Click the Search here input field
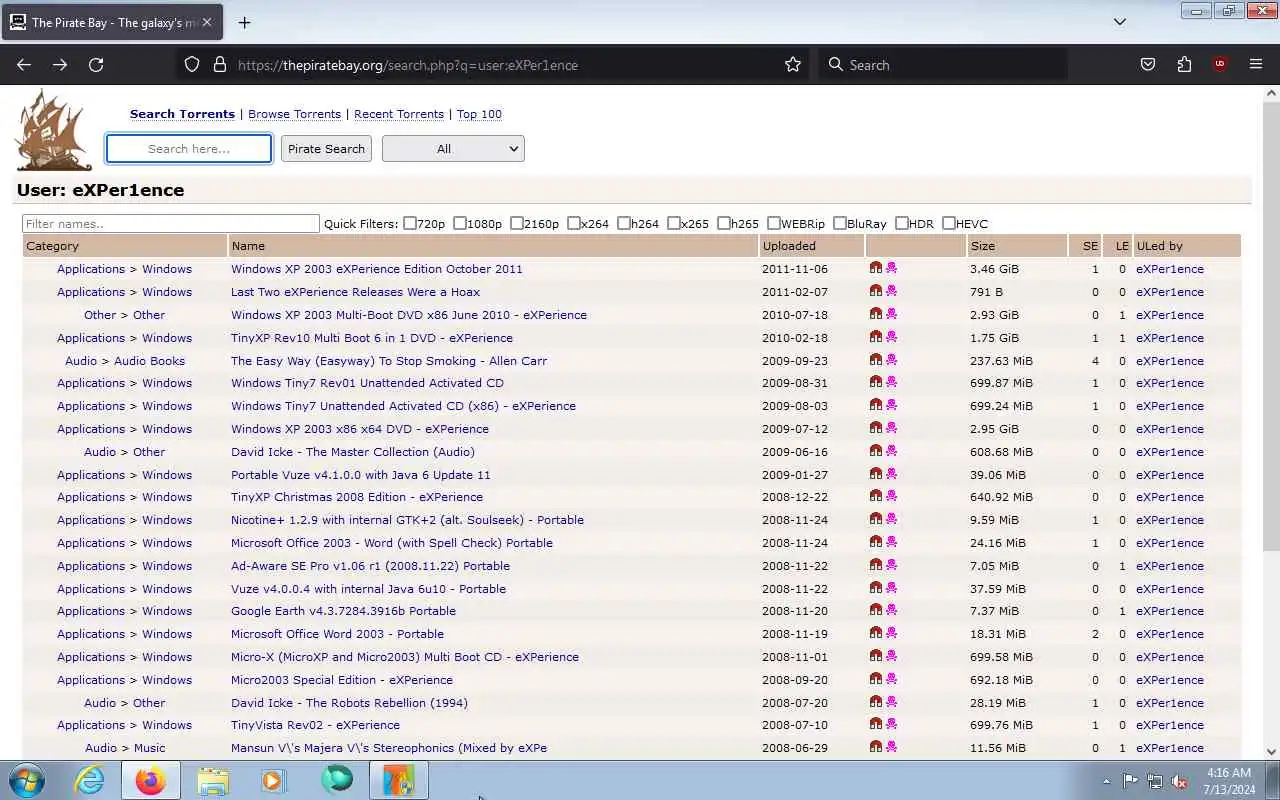1280x800 pixels. pyautogui.click(x=189, y=149)
